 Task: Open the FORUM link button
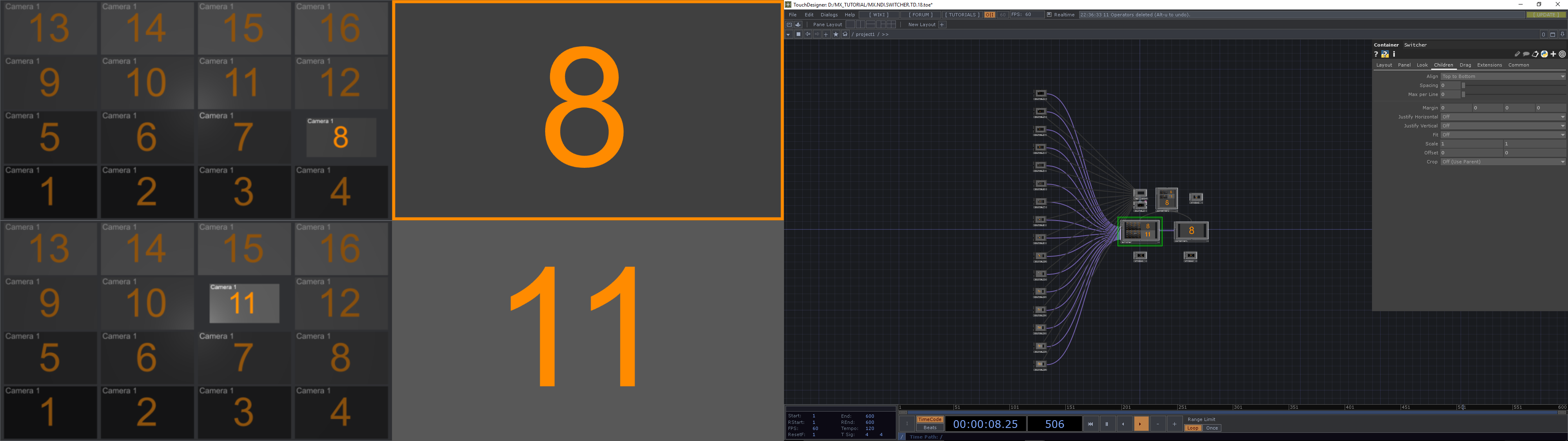coord(920,15)
